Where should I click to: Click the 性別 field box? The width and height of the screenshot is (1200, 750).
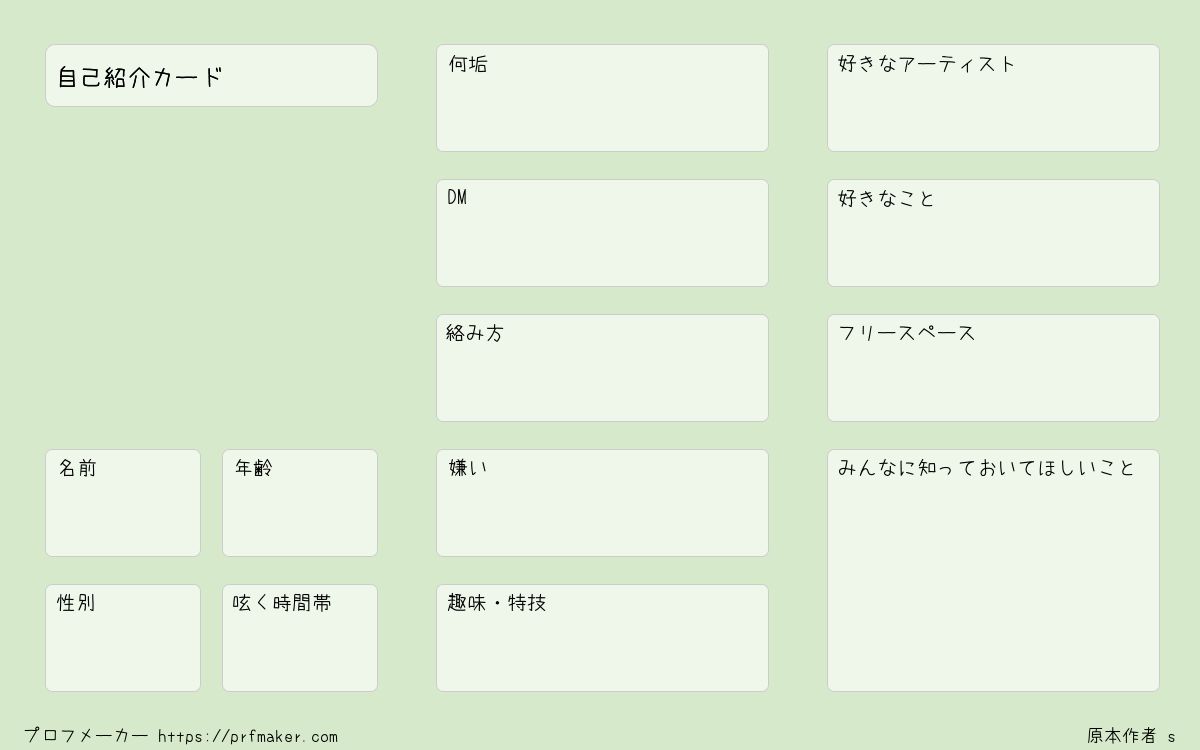[x=123, y=638]
